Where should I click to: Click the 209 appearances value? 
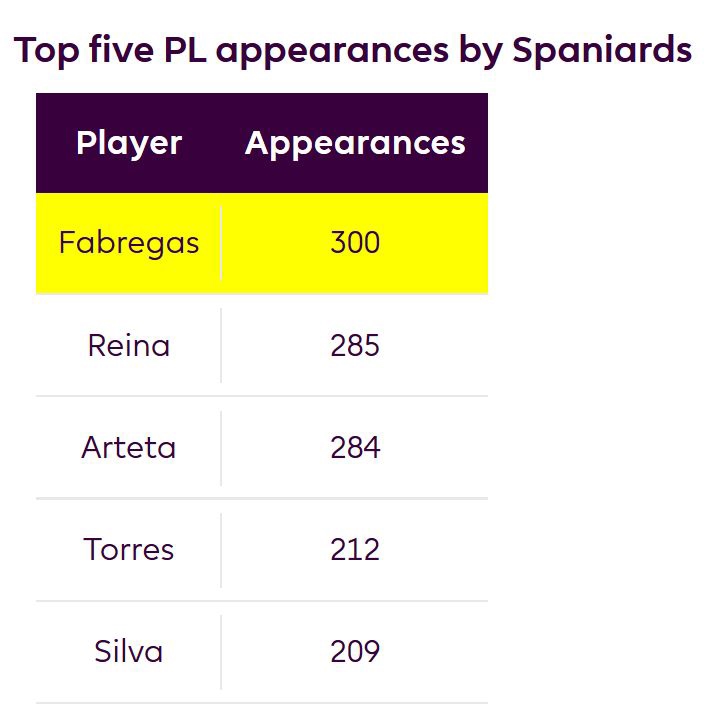pos(355,652)
